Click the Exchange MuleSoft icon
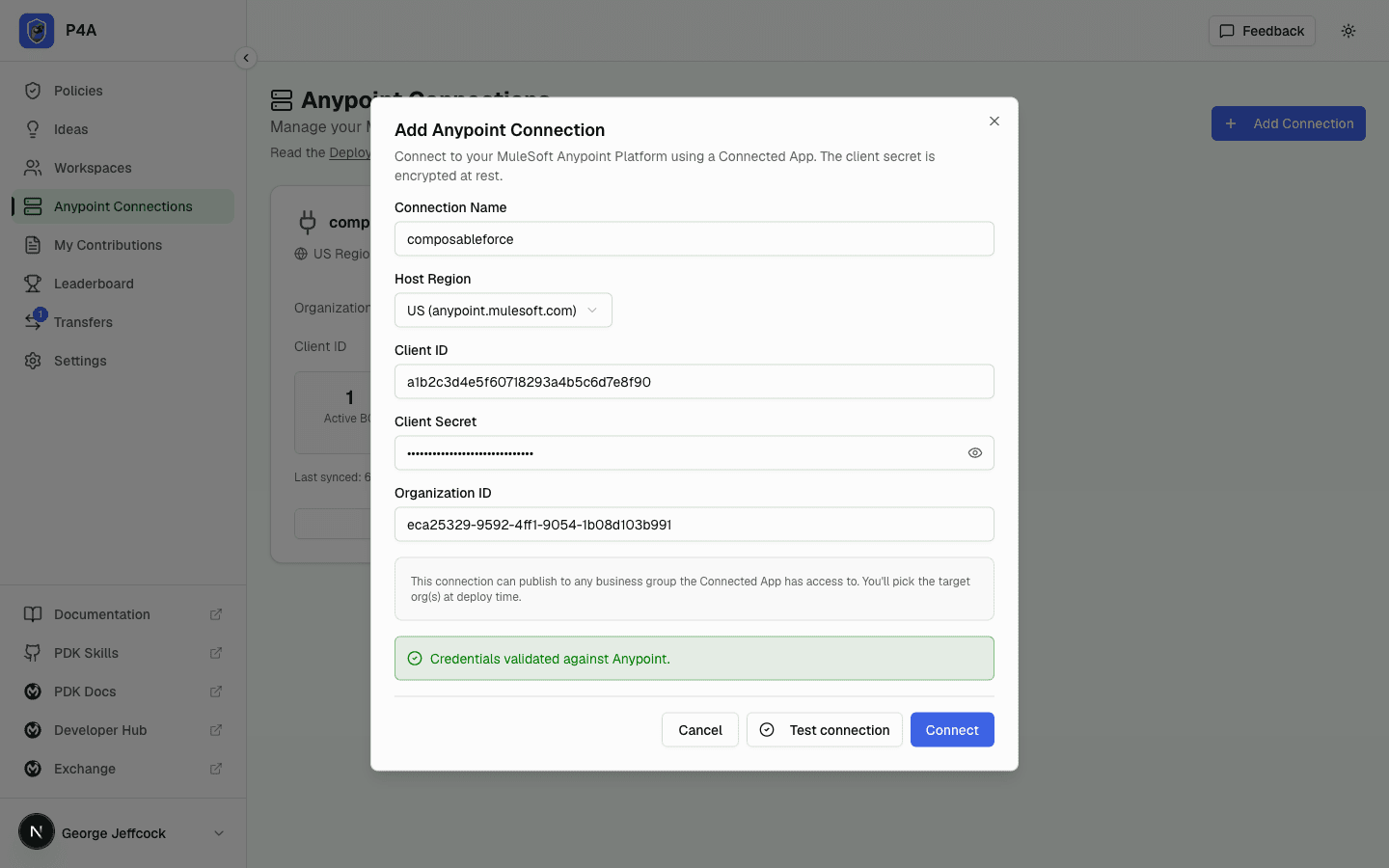The width and height of the screenshot is (1389, 868). [33, 769]
